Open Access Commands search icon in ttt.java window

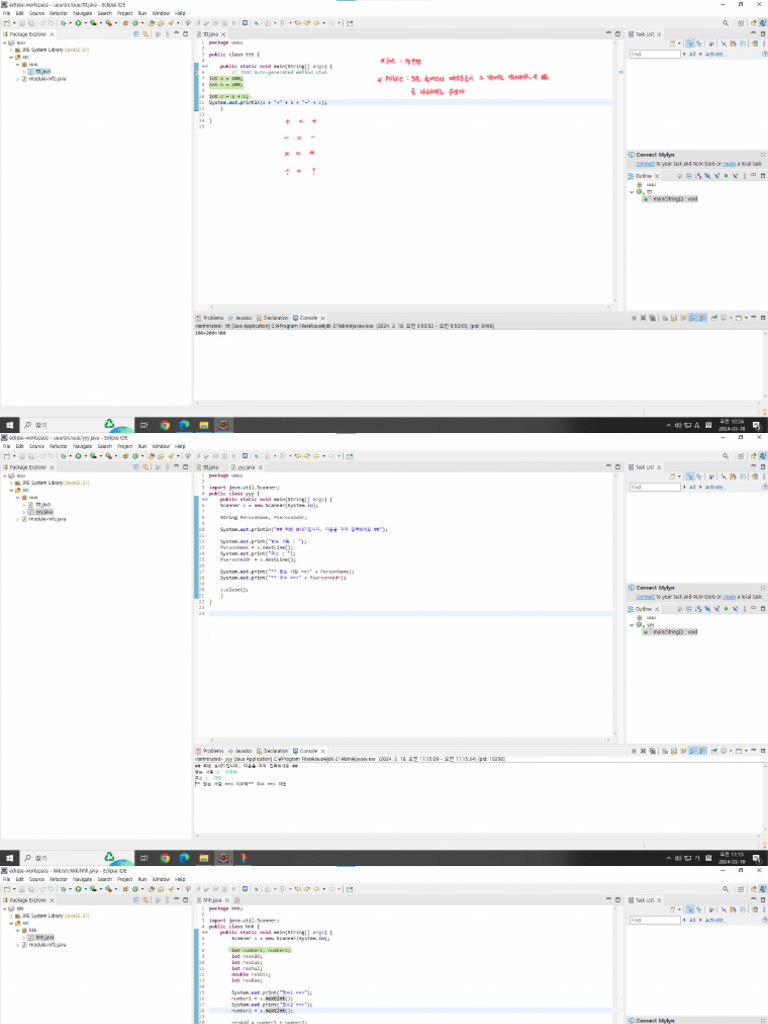726,23
